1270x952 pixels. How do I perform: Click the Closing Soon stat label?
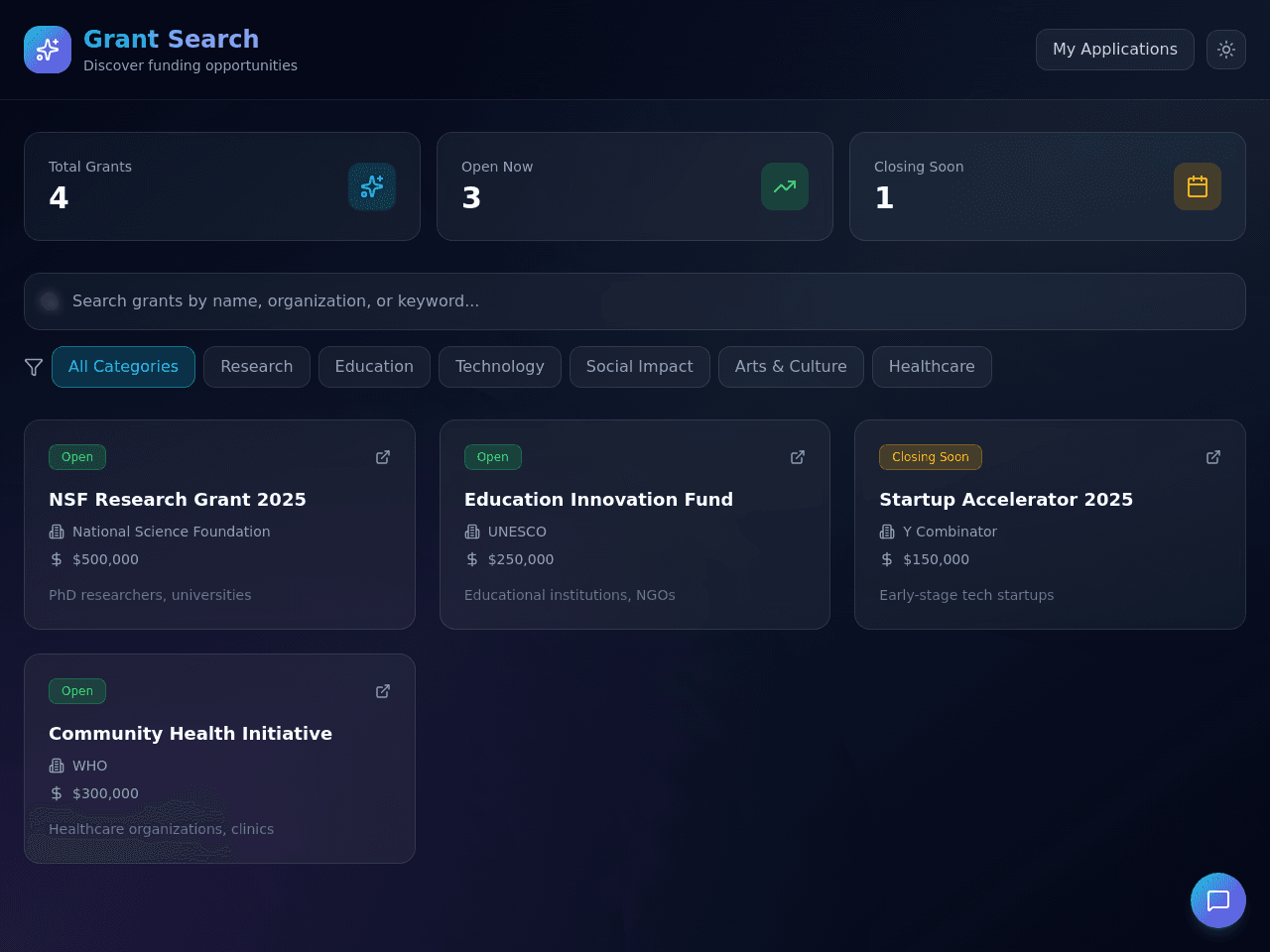coord(919,167)
